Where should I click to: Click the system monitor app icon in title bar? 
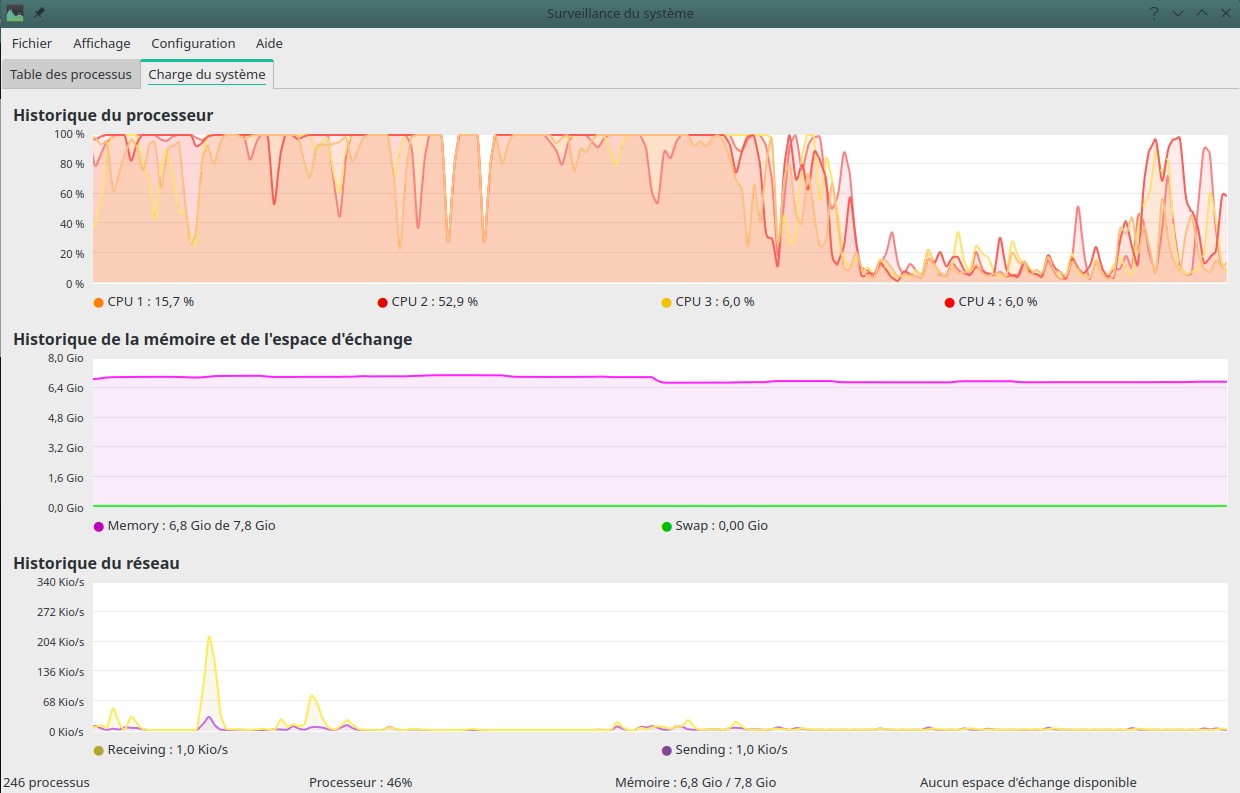coord(15,13)
